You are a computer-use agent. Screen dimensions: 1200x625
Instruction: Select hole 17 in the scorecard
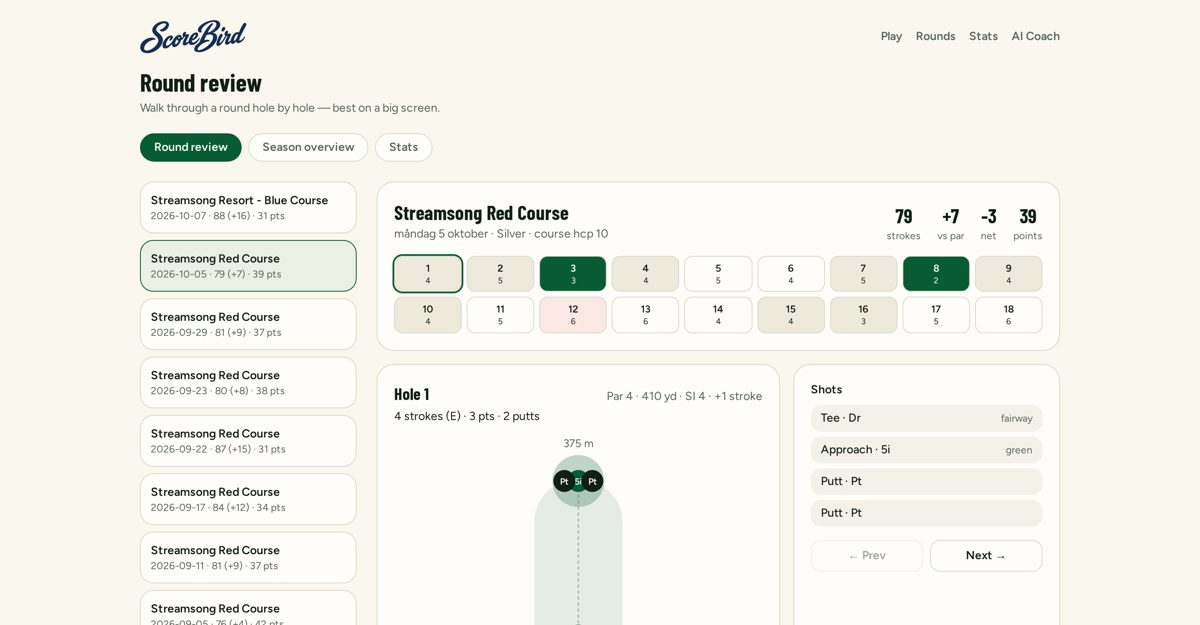tap(936, 315)
